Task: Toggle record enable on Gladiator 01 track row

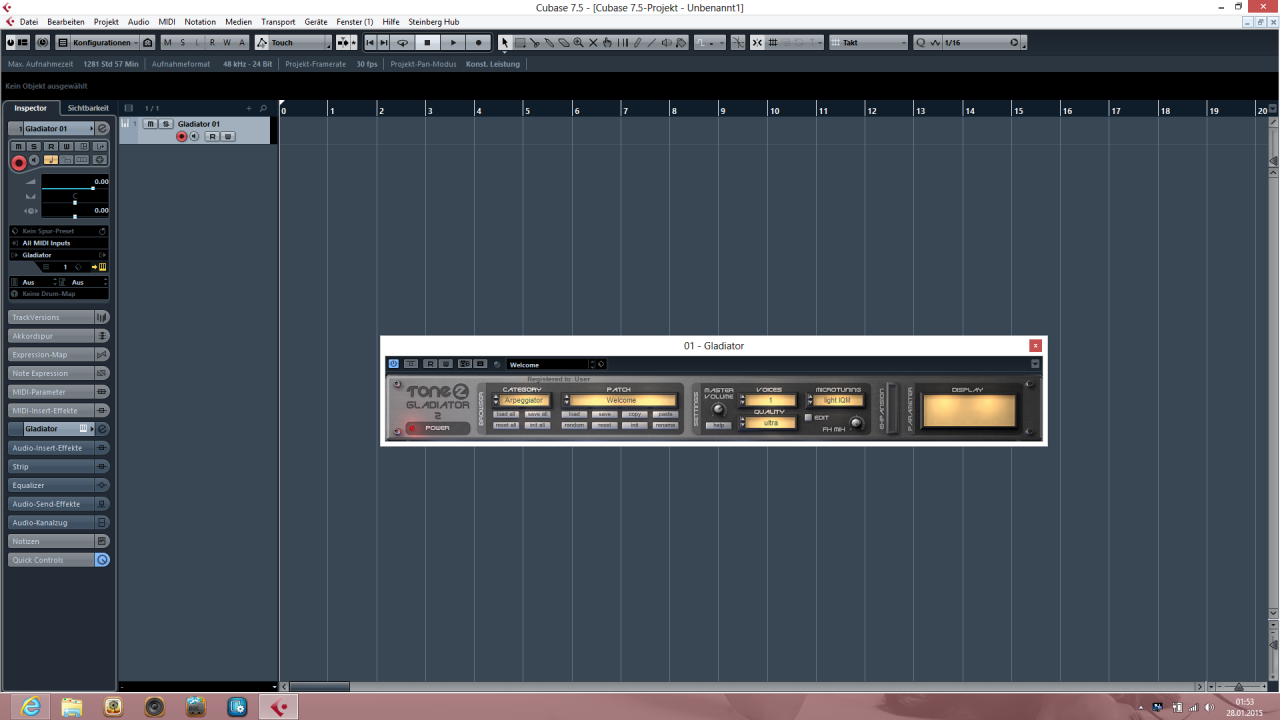Action: coord(182,136)
